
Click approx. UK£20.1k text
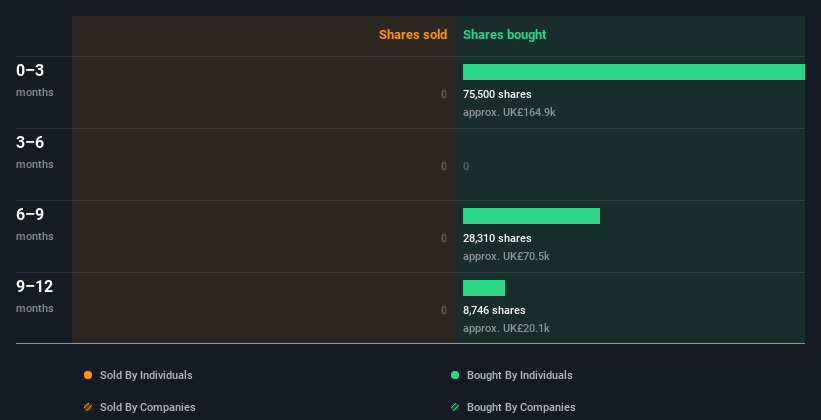click(x=506, y=328)
